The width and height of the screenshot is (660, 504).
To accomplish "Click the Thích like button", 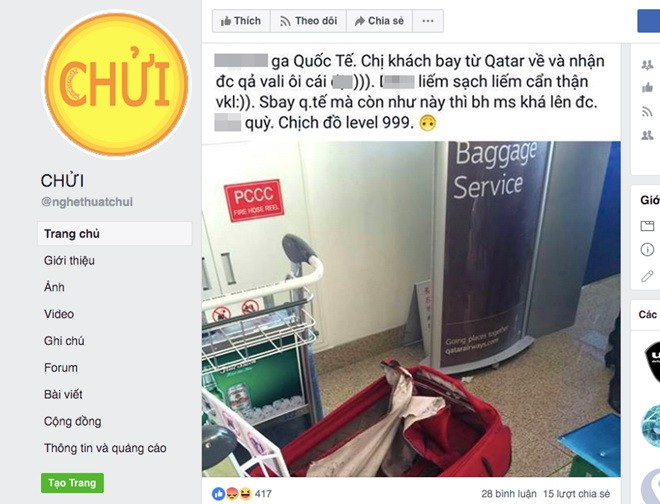I will (x=241, y=21).
